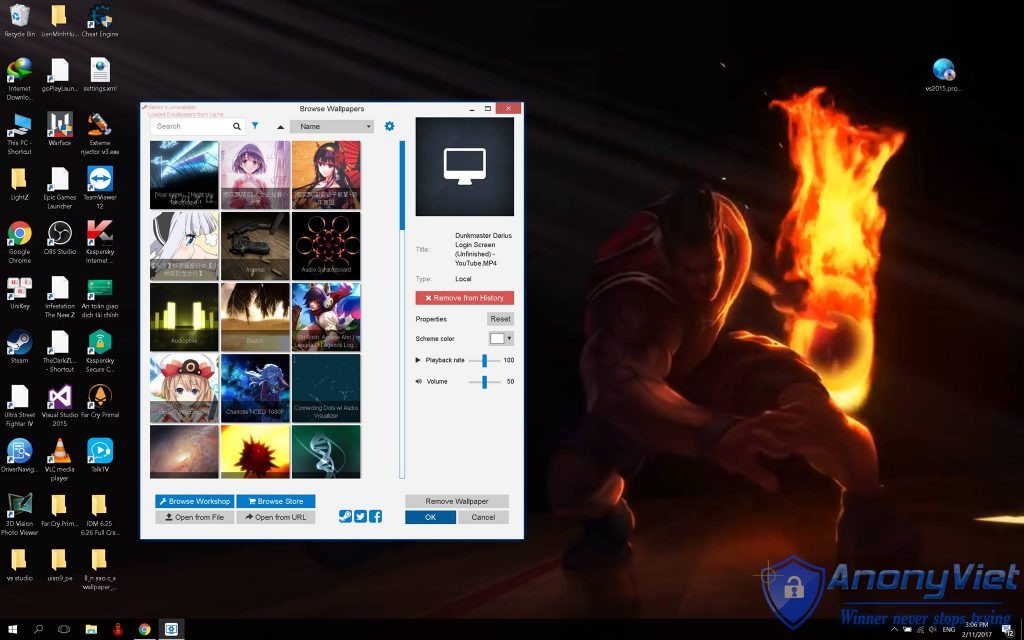Viewport: 1024px width, 640px height.
Task: Select the Charlotte NCED 1080P wallpaper thumbnail
Action: (255, 389)
